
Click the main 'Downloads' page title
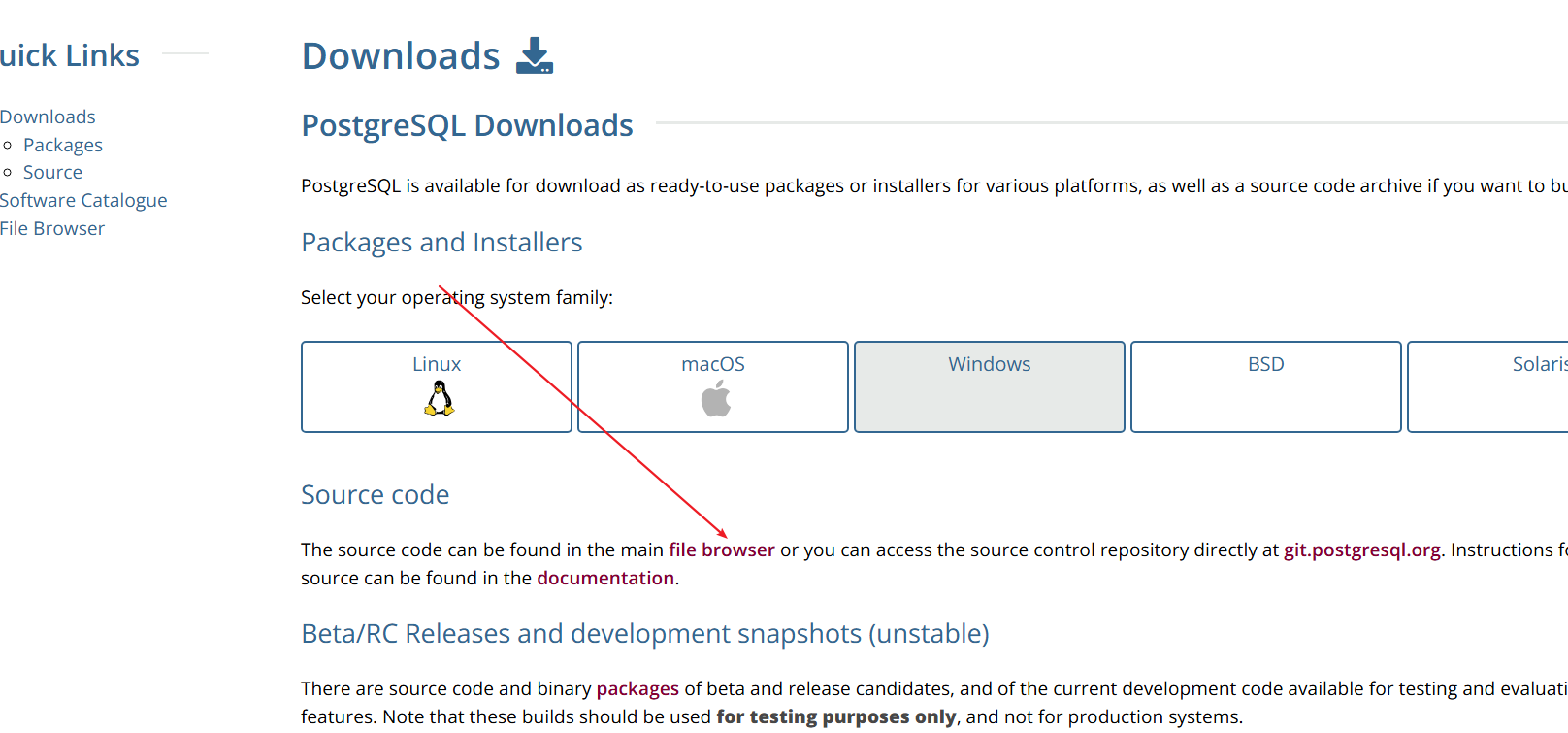point(401,56)
